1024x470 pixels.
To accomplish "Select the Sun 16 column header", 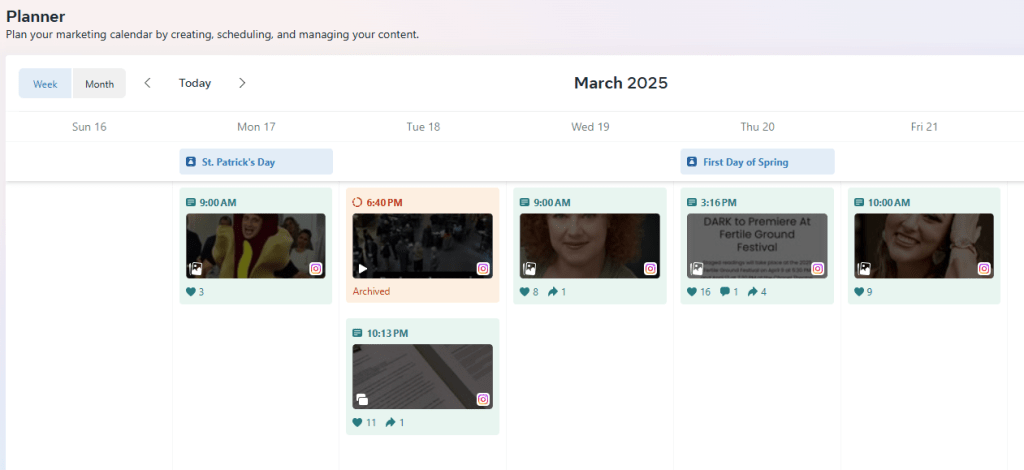I will 89,127.
